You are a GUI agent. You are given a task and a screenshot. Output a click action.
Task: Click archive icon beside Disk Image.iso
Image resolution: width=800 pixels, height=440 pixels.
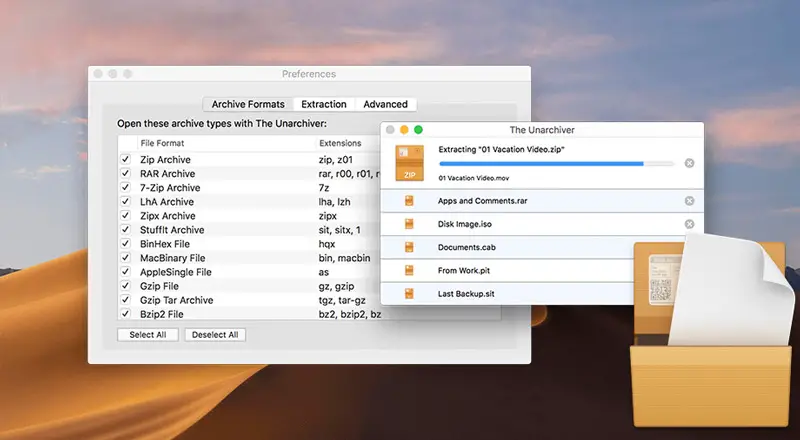click(x=409, y=224)
